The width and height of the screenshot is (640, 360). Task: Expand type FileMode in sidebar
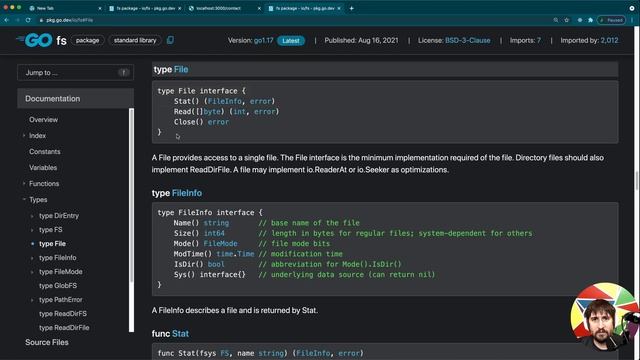coord(32,272)
